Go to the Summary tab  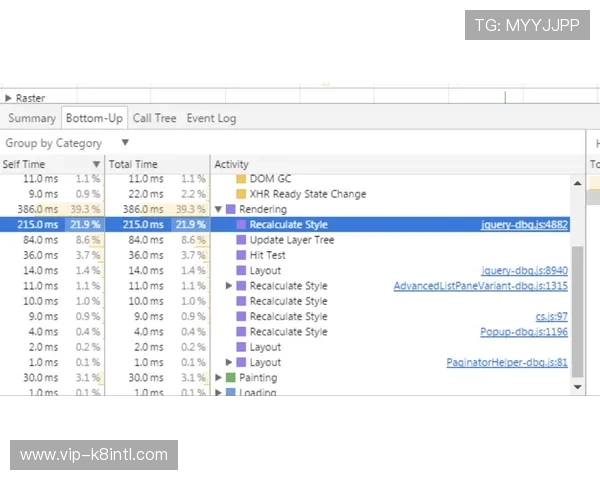tap(32, 118)
